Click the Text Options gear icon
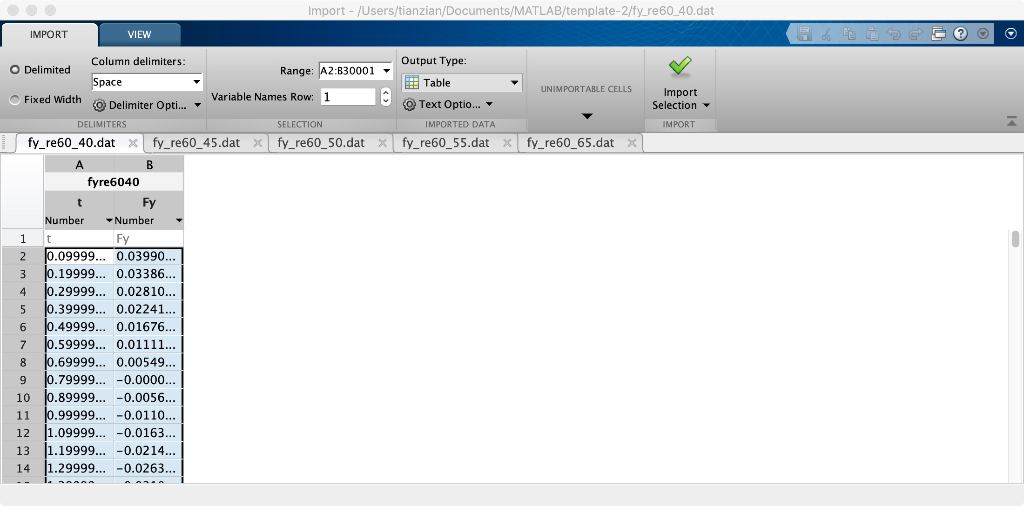 (x=409, y=104)
